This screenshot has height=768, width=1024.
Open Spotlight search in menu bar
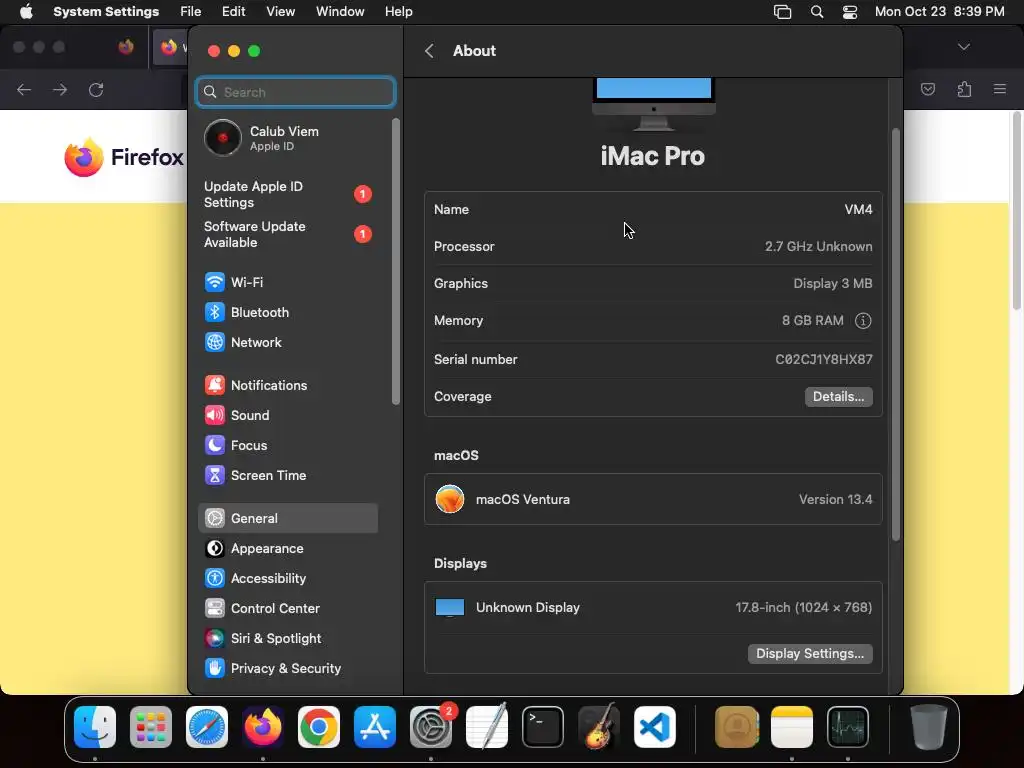coord(816,12)
